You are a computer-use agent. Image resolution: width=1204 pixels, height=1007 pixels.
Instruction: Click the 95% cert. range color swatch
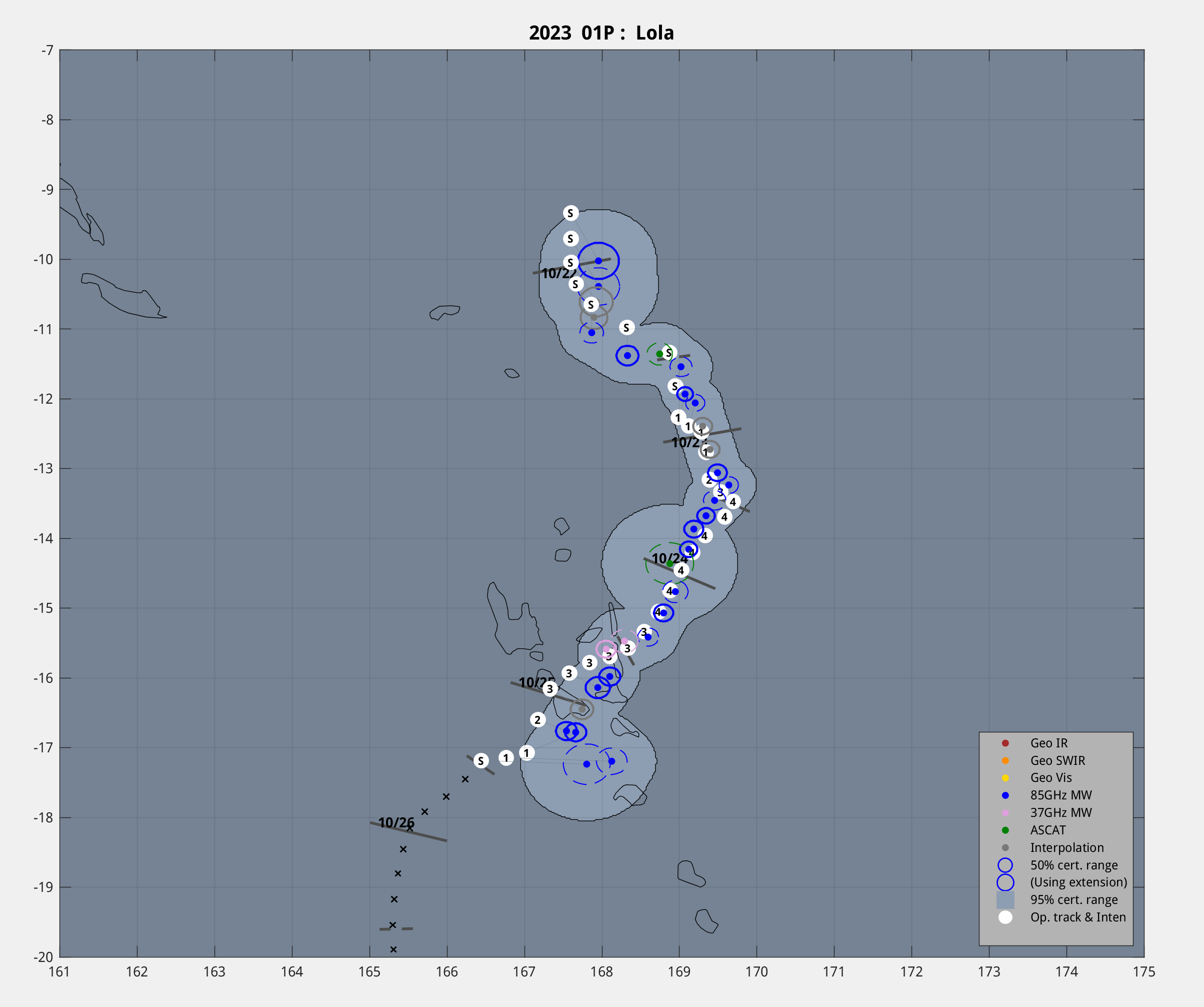1005,900
